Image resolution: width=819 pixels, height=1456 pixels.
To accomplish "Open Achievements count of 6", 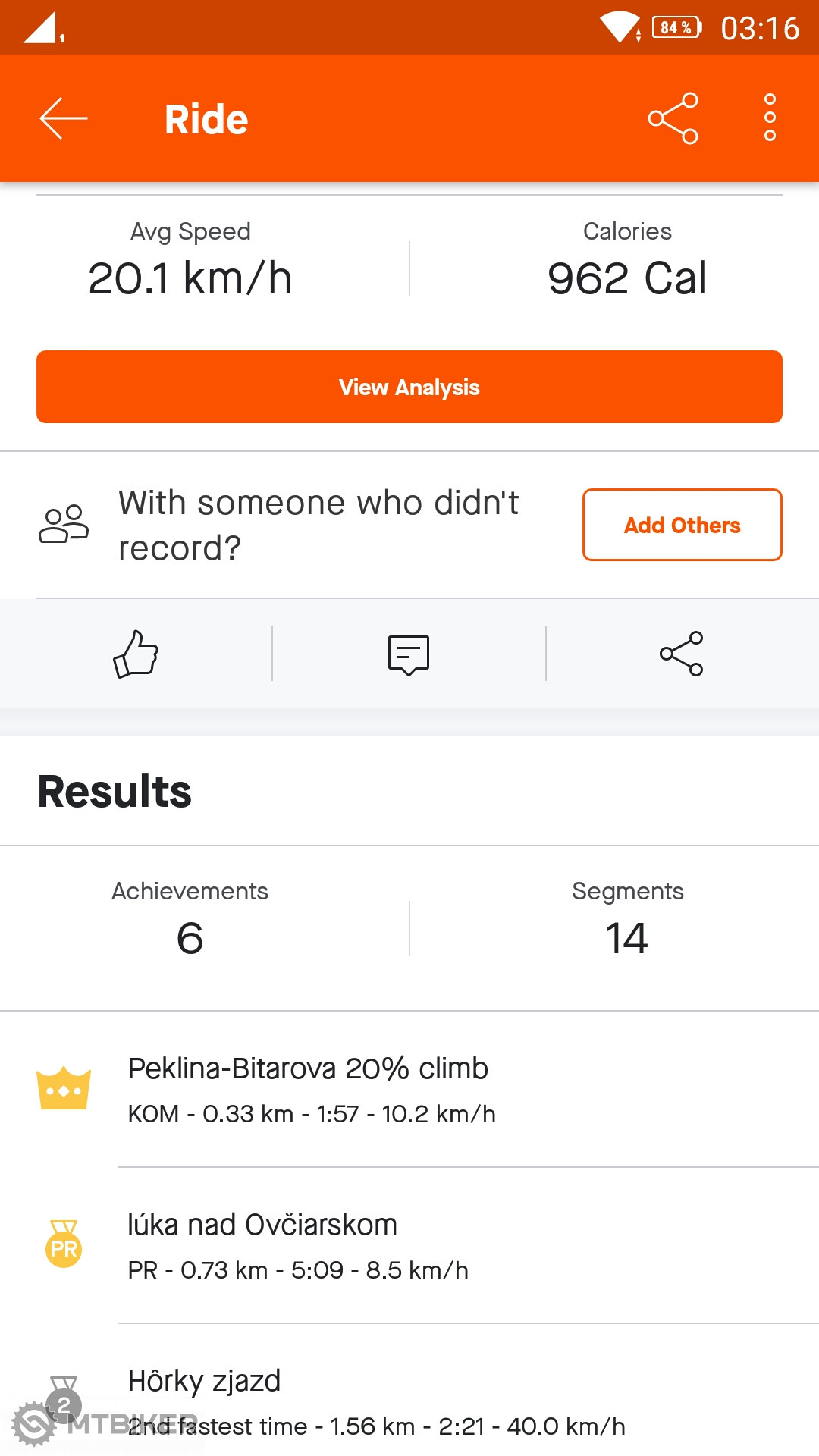I will [x=190, y=921].
